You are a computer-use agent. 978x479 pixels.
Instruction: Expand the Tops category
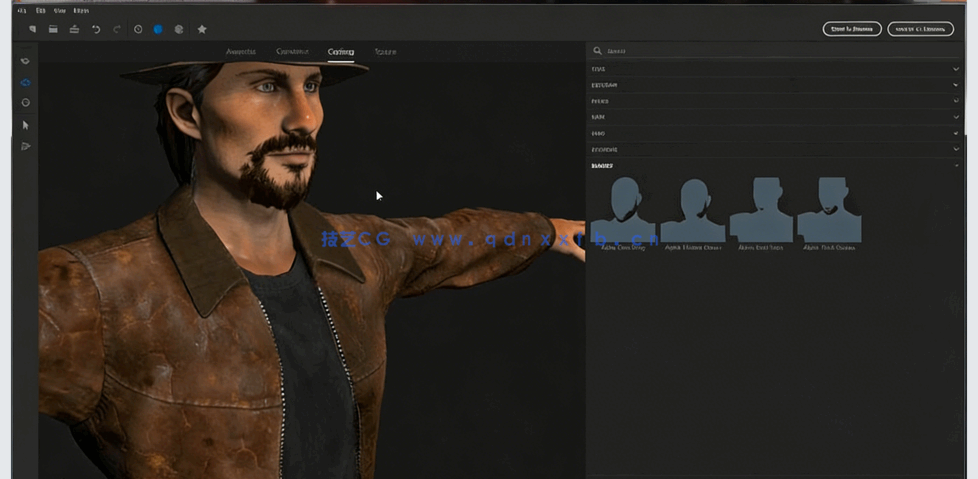(955, 69)
